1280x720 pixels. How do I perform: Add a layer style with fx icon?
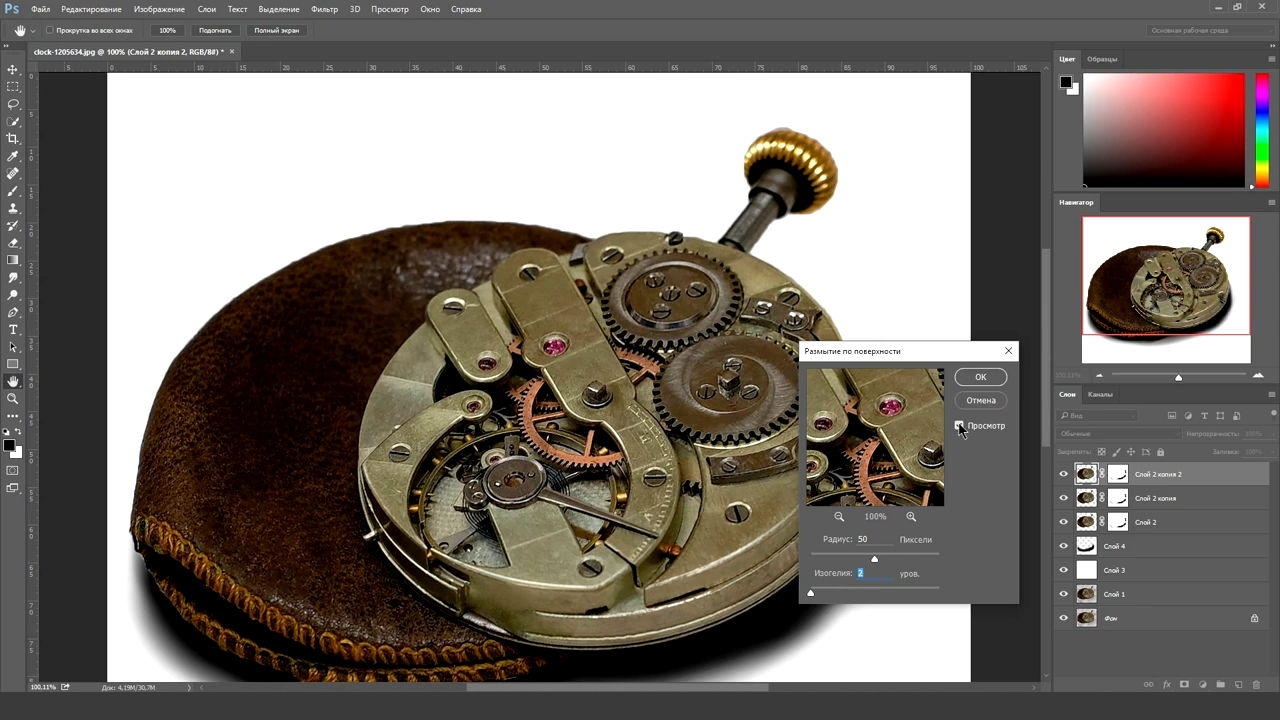point(1166,685)
